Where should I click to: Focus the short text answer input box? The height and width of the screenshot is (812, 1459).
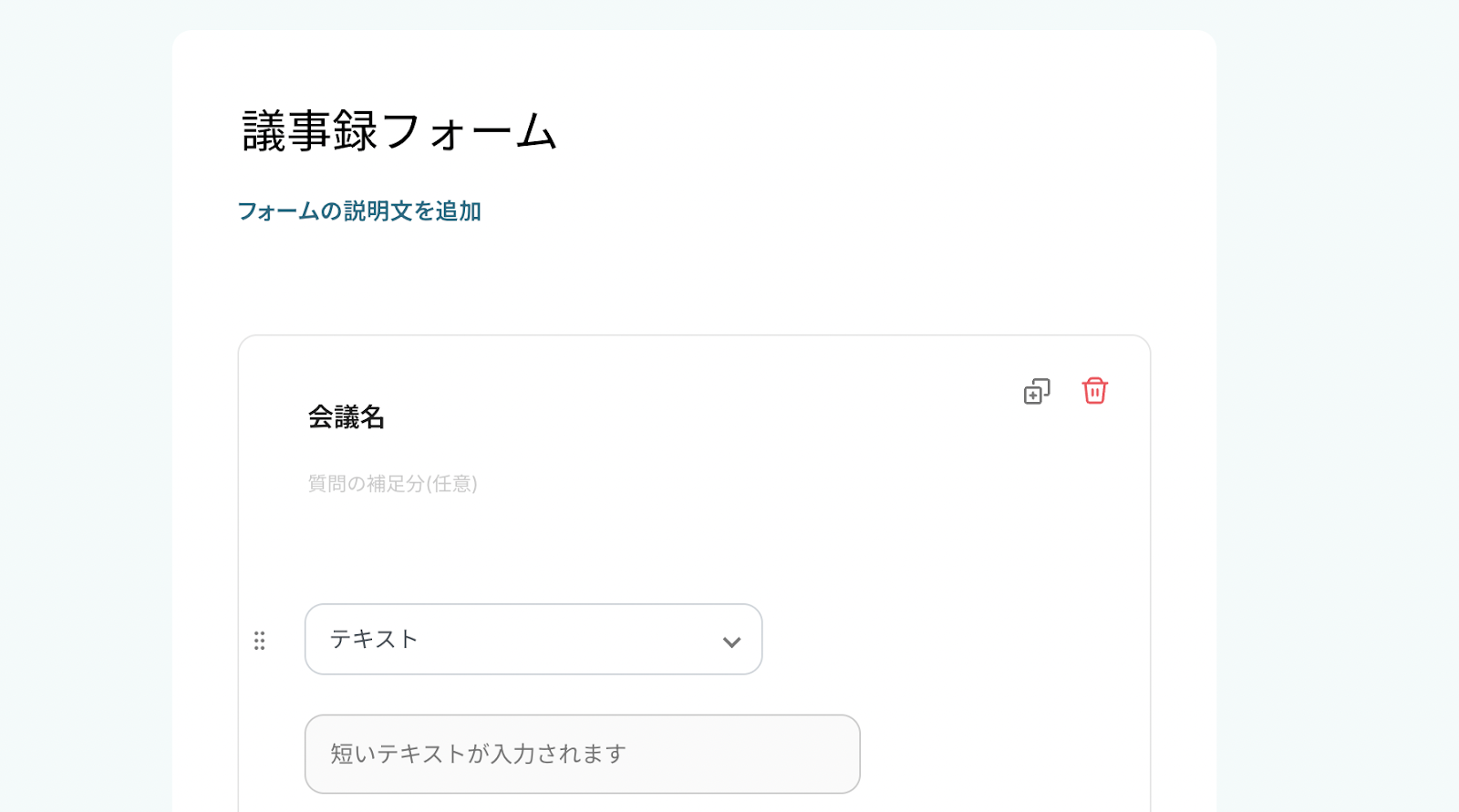(582, 754)
